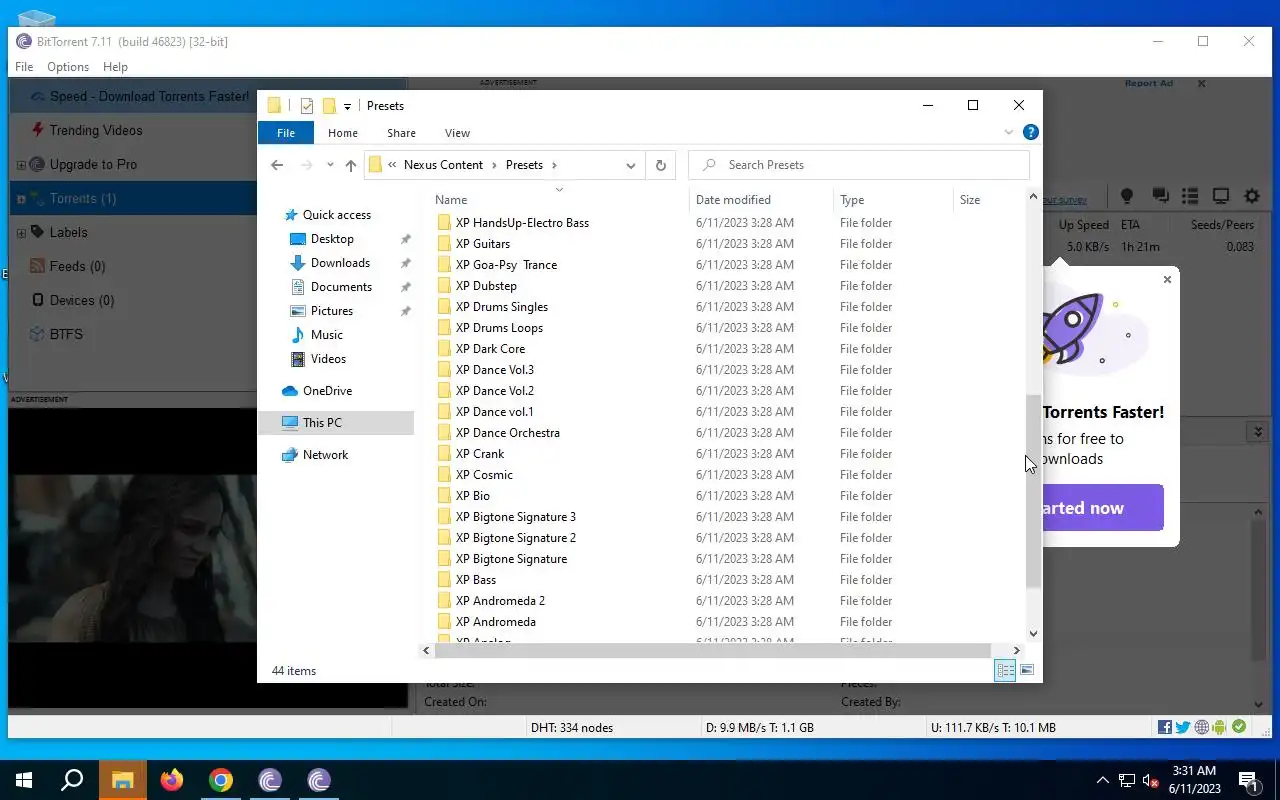Launch Firefox from the taskbar
1280x800 pixels.
click(x=172, y=780)
